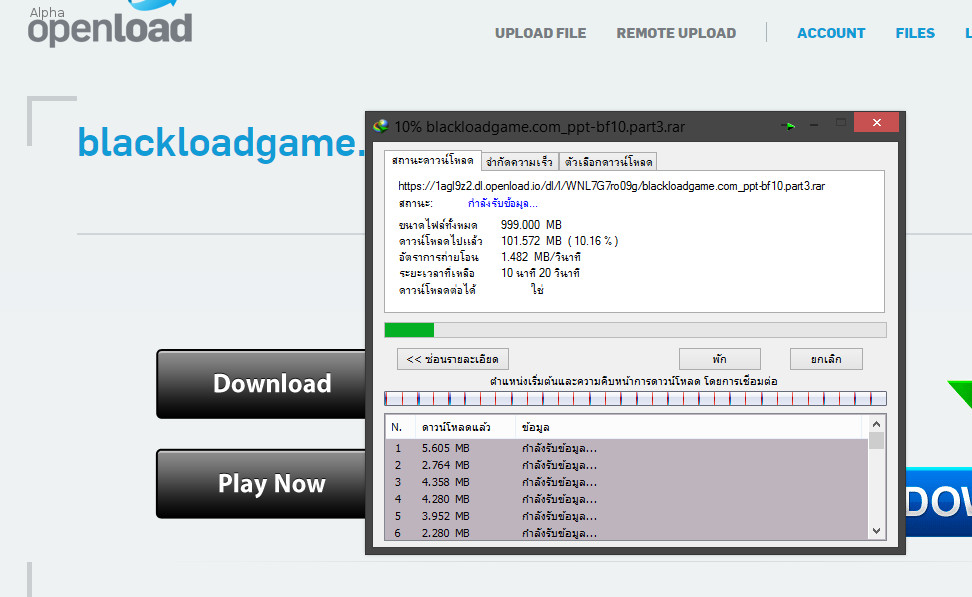Click the IDM globe icon in title bar
This screenshot has width=972, height=597.
[381, 126]
